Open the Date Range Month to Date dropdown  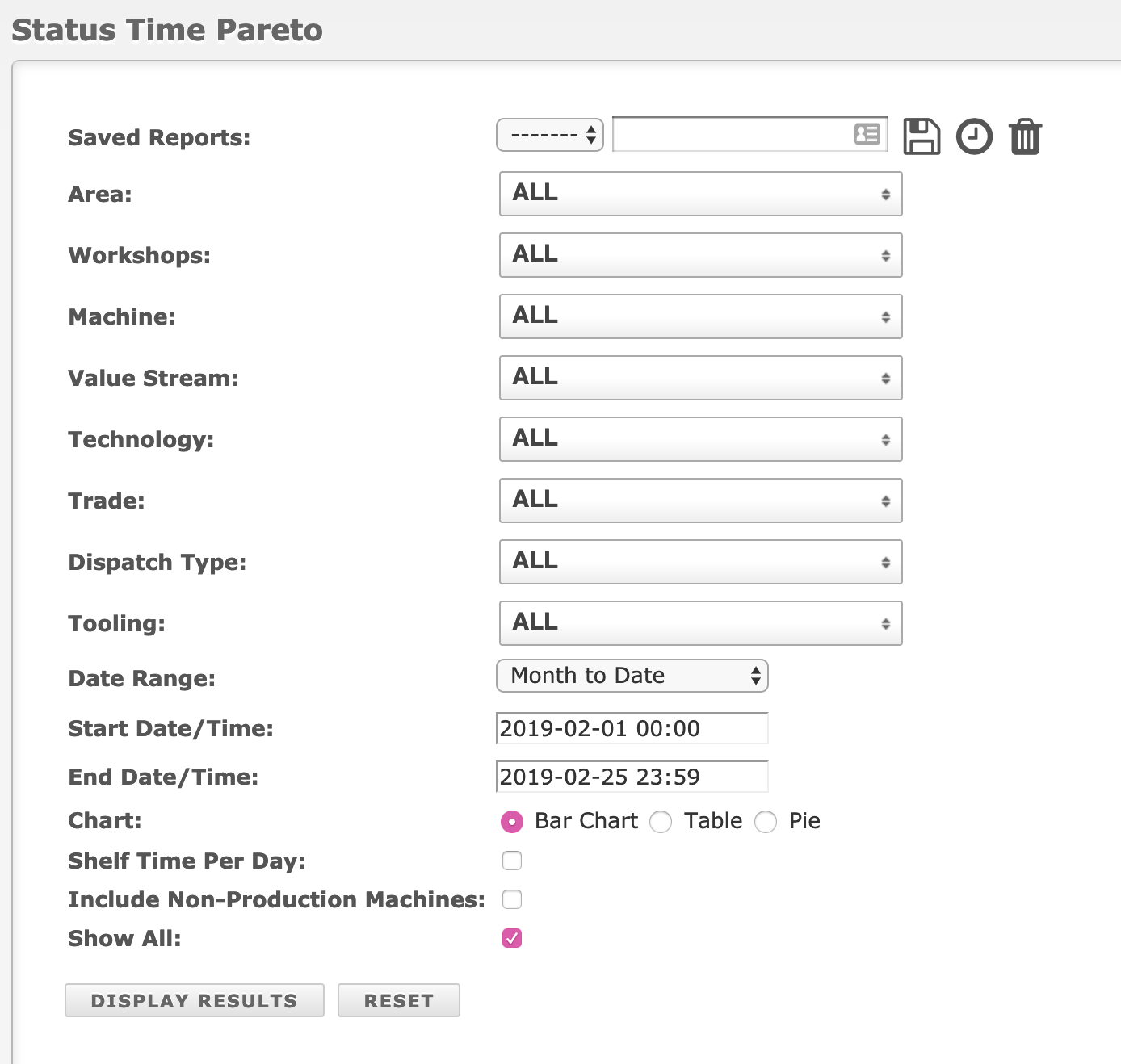pyautogui.click(x=632, y=676)
